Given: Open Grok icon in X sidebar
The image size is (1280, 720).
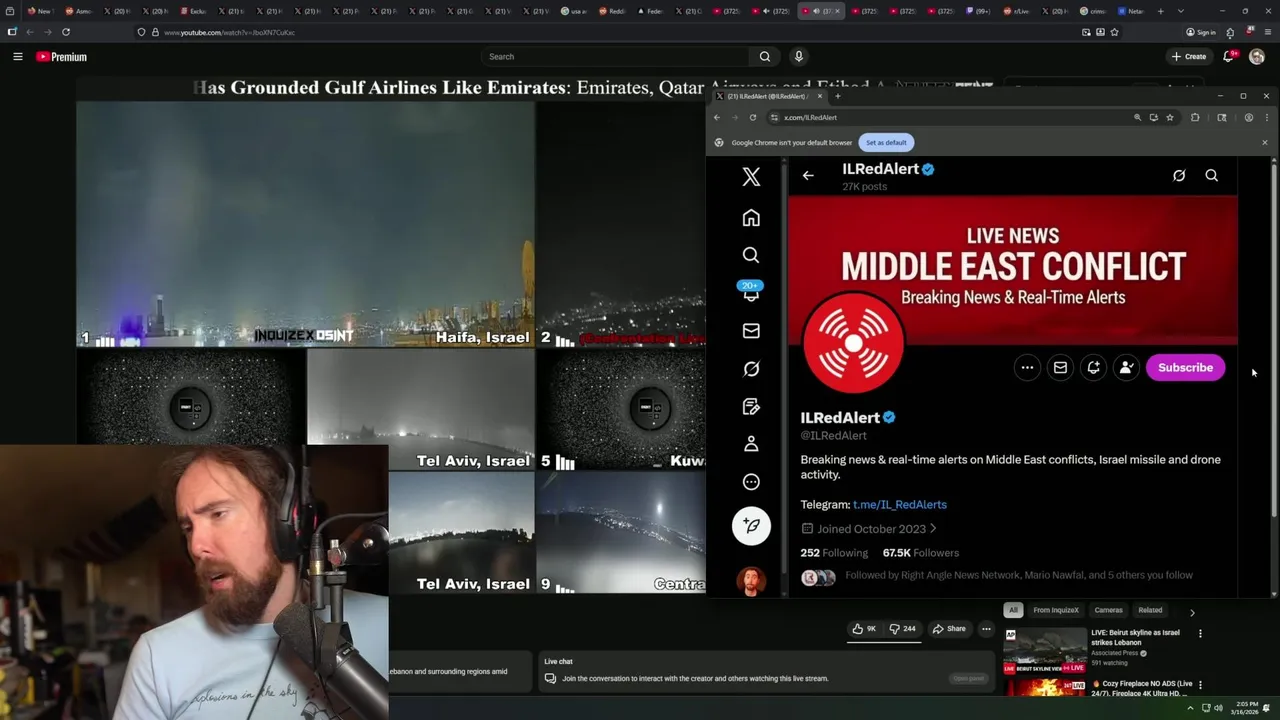Looking at the screenshot, I should (x=751, y=369).
